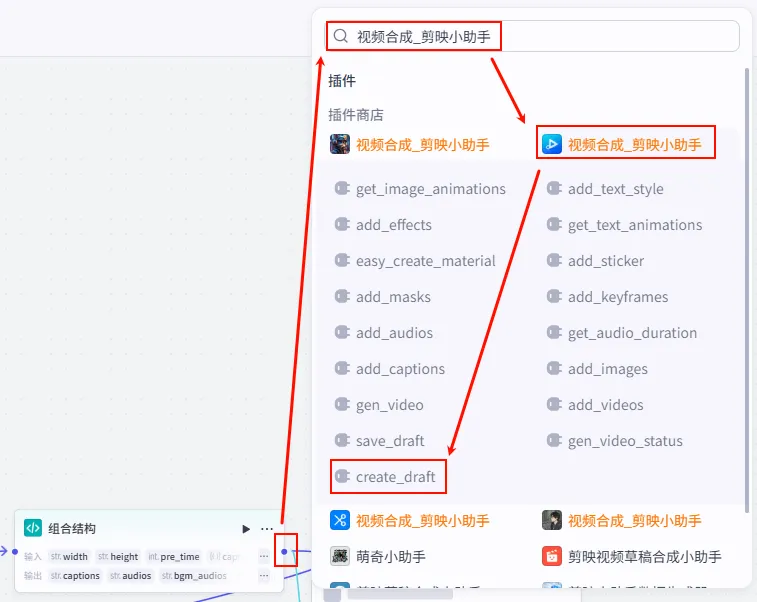
Task: Click plug icon beside get_image_animations
Action: [342, 188]
